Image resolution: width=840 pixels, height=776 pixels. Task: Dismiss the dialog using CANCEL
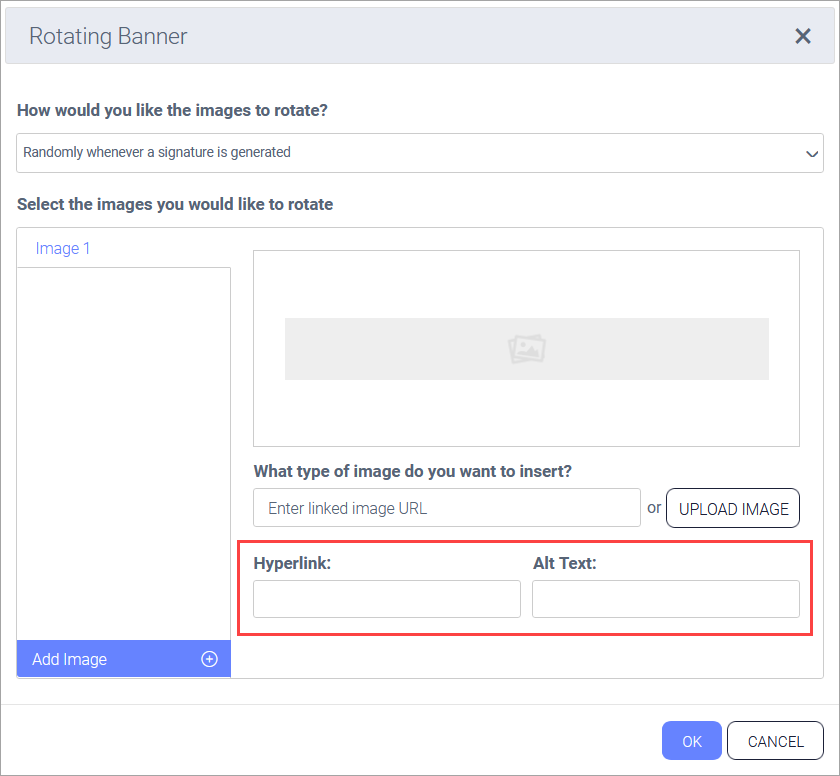pyautogui.click(x=775, y=741)
